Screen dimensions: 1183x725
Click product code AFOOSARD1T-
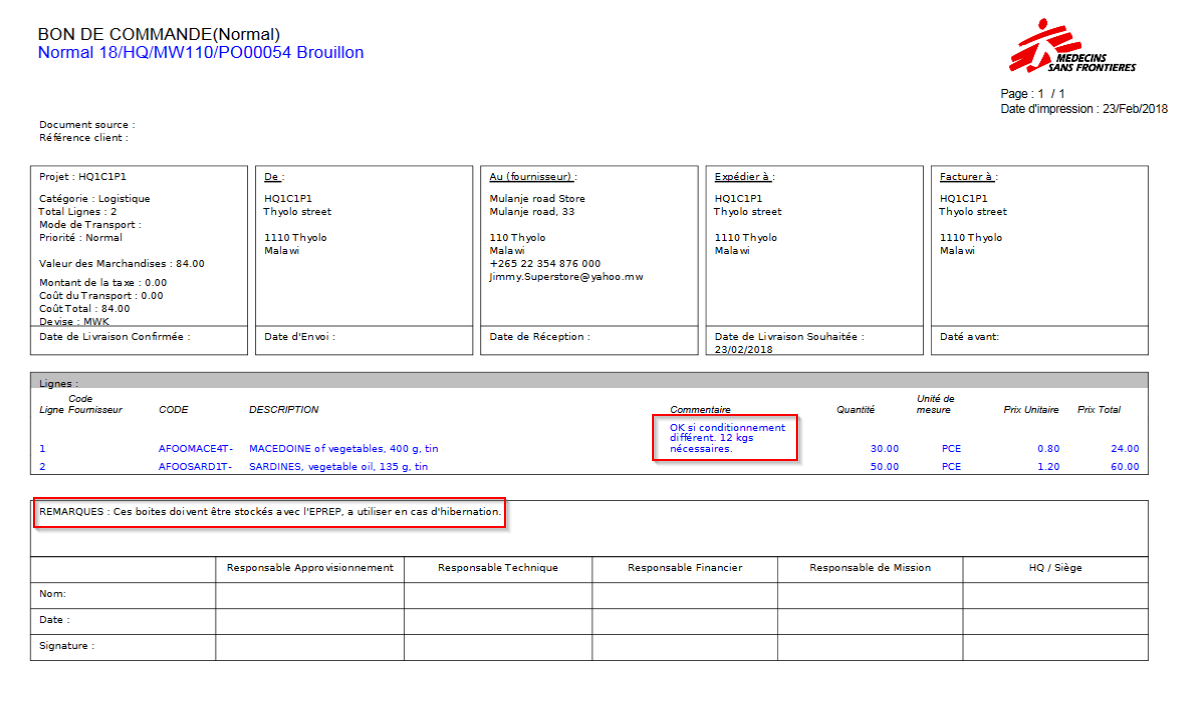[195, 467]
